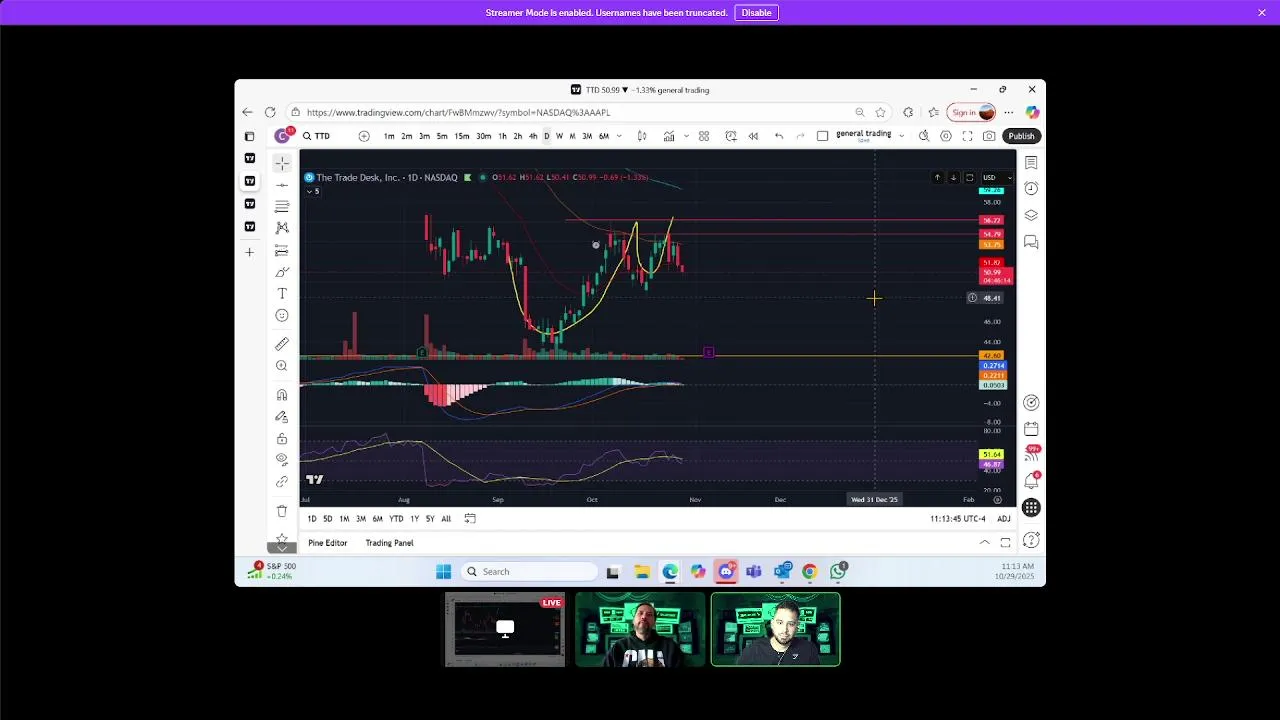Image resolution: width=1280 pixels, height=720 pixels.
Task: Toggle lock all drawings
Action: [x=282, y=439]
